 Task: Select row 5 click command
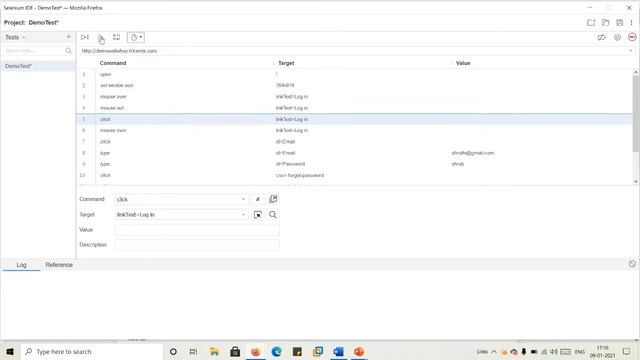pyautogui.click(x=354, y=119)
